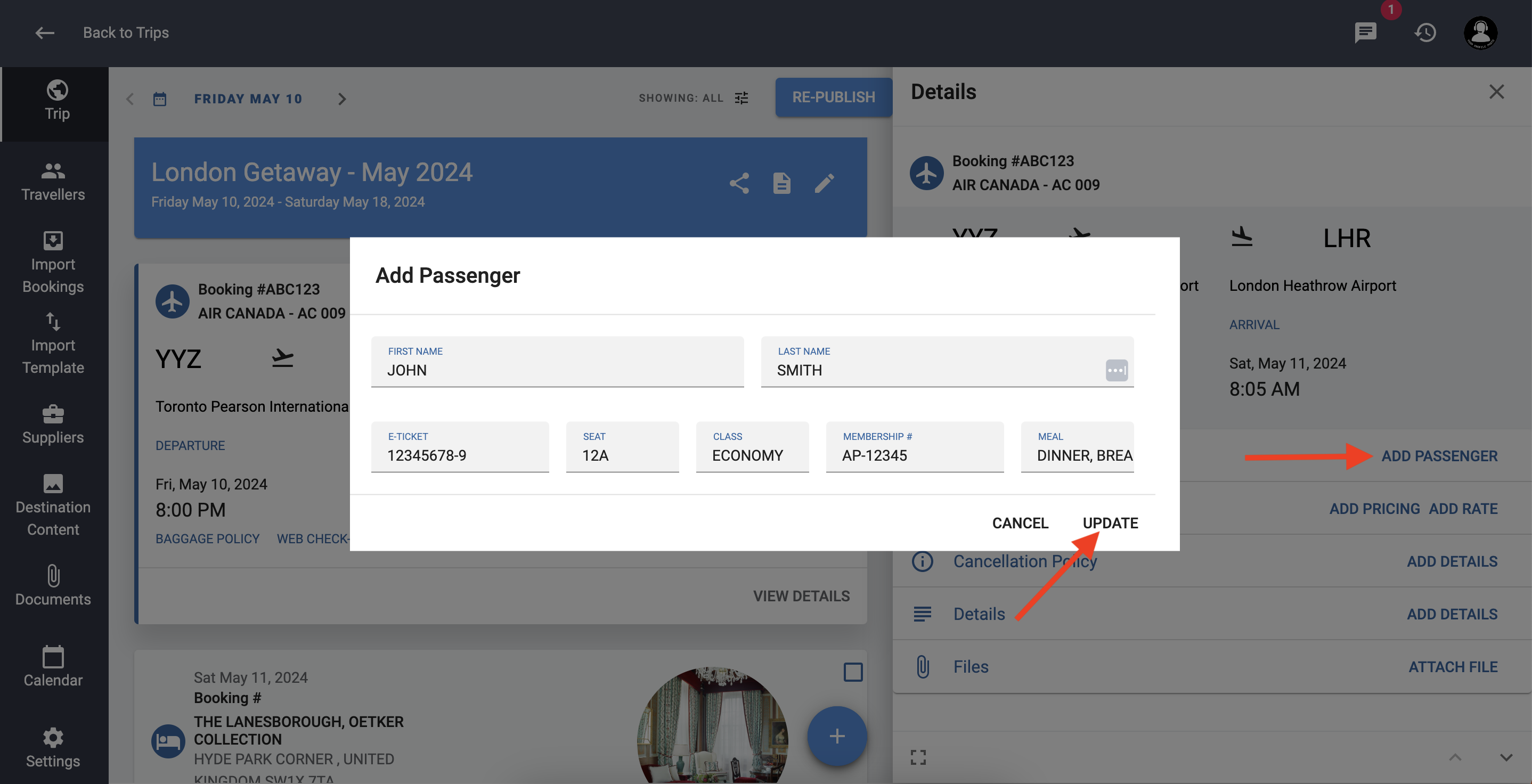The height and width of the screenshot is (784, 1532).
Task: Click the ADD PASSENGER link
Action: 1439,456
